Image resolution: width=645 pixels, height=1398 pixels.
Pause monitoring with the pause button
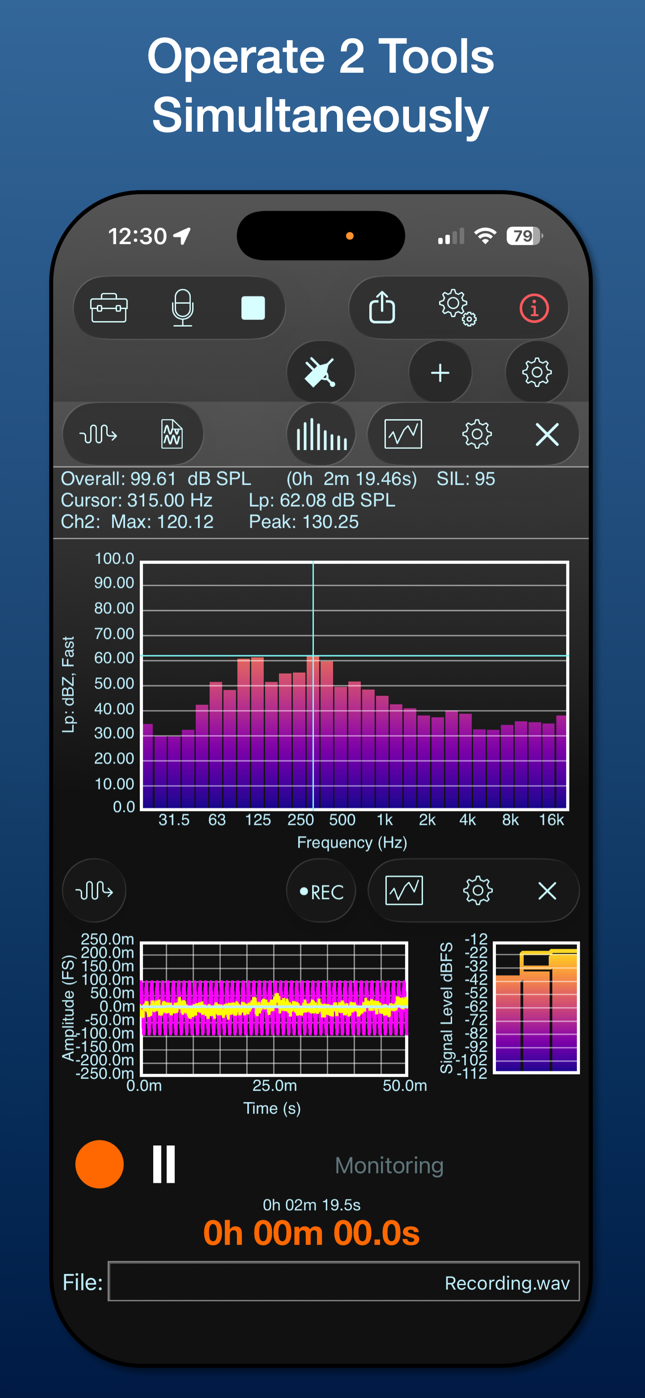(164, 1164)
